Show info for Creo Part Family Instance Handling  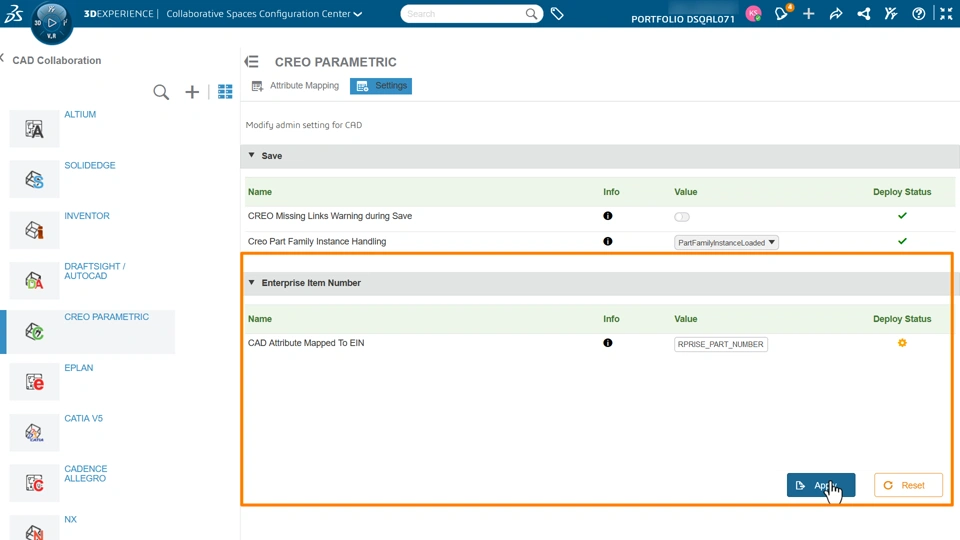coord(607,241)
